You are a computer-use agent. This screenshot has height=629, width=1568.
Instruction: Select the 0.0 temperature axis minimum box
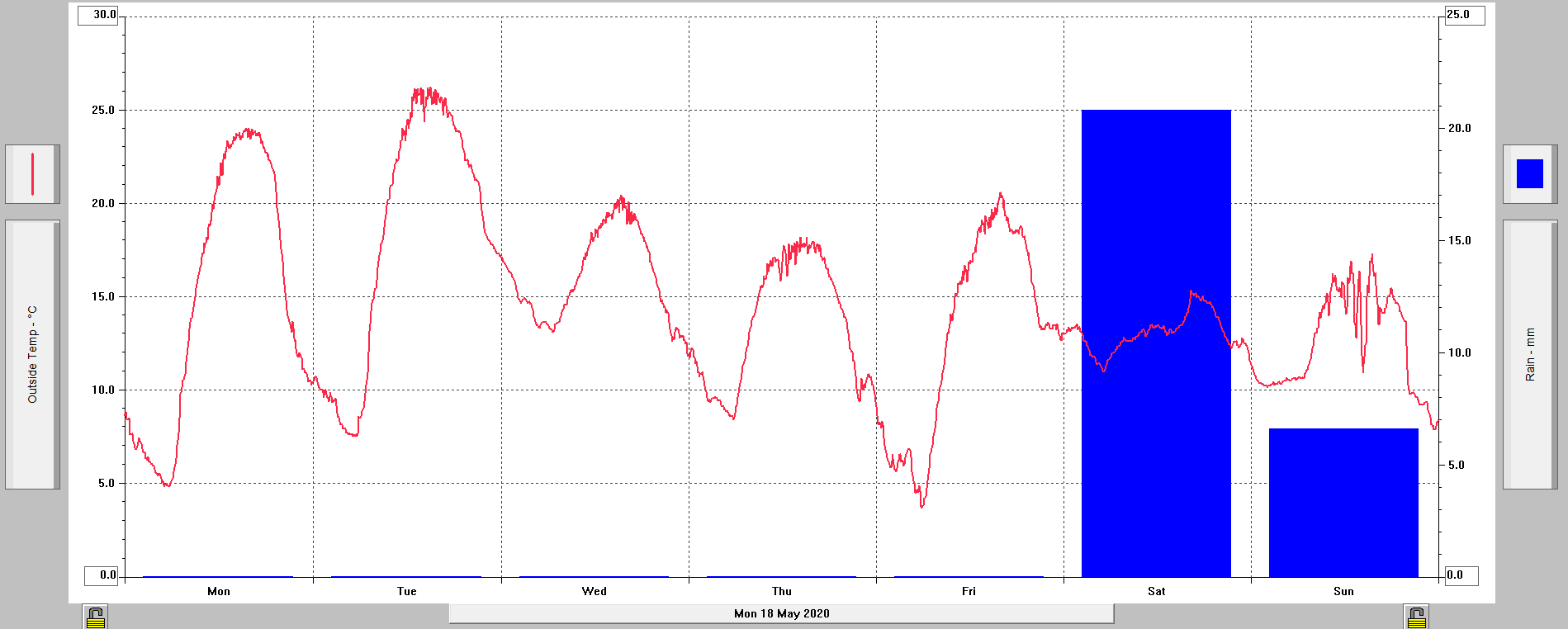pos(102,575)
